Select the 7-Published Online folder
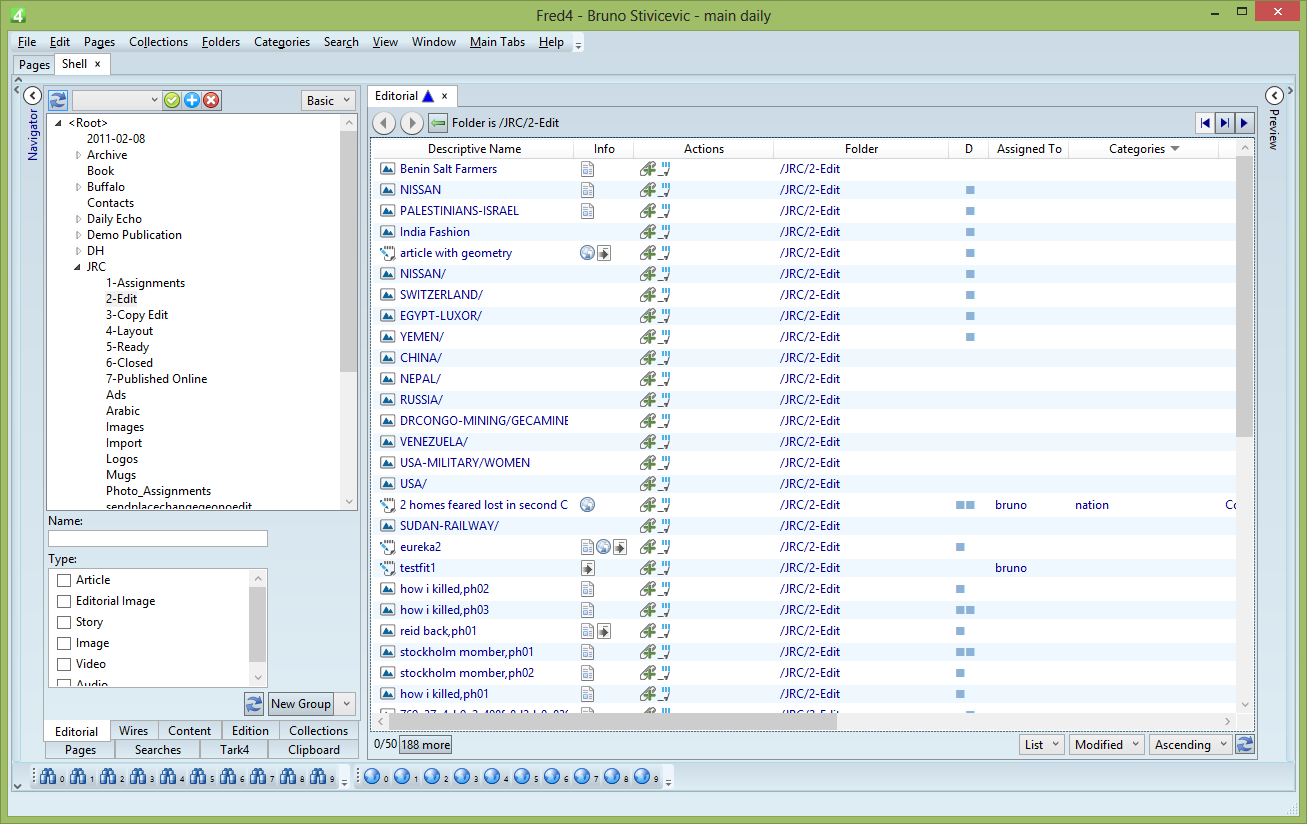 [157, 379]
